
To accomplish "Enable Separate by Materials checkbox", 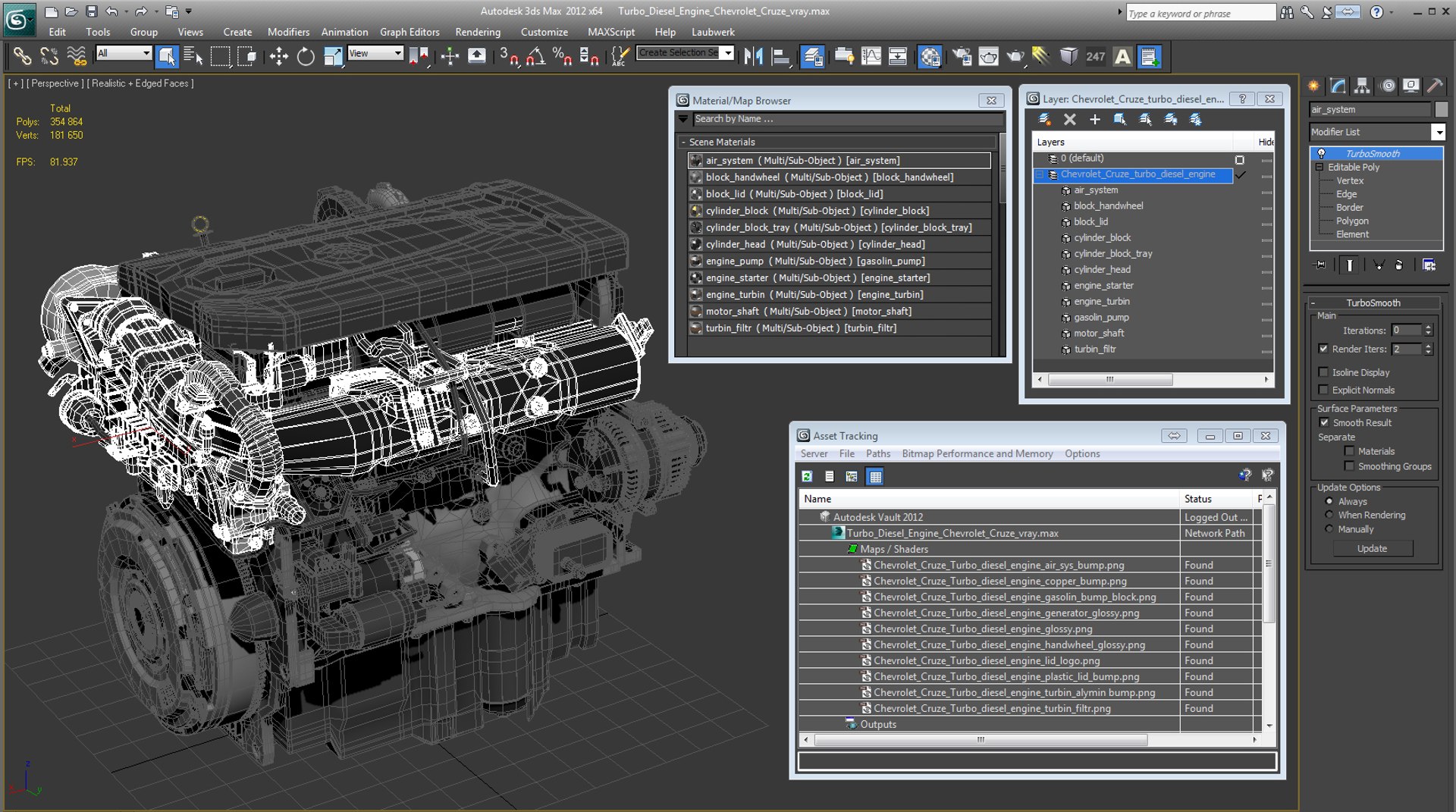I will click(x=1349, y=451).
